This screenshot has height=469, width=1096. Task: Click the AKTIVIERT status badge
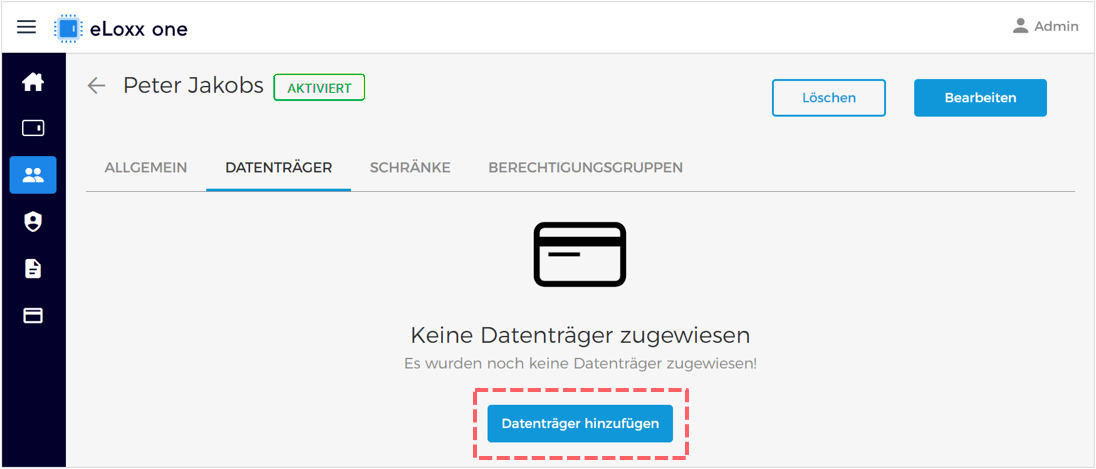[x=319, y=88]
